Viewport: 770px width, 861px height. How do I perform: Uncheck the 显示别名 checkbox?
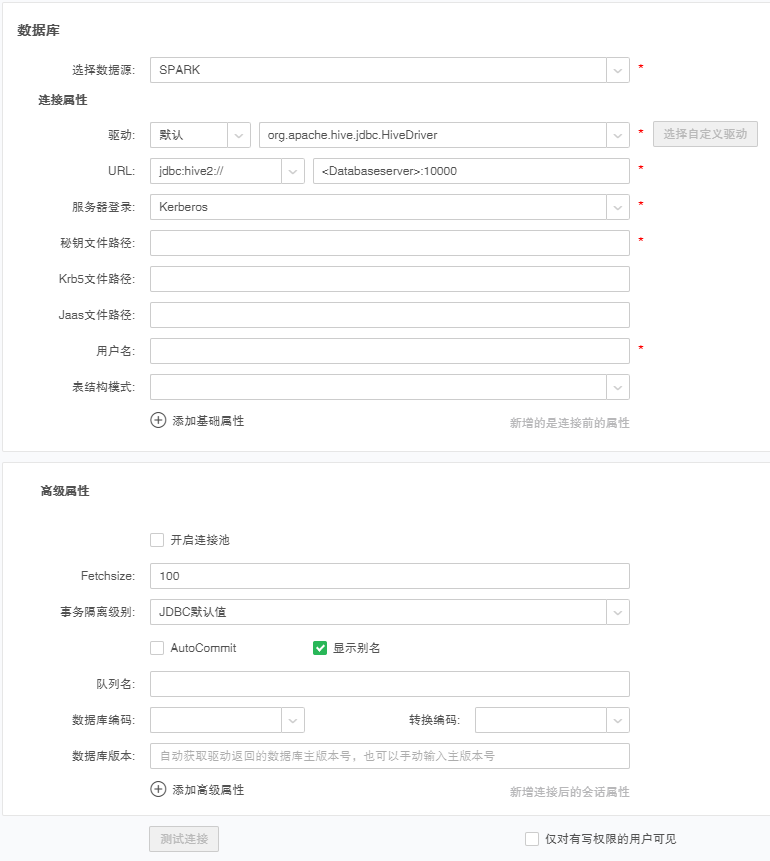(320, 648)
